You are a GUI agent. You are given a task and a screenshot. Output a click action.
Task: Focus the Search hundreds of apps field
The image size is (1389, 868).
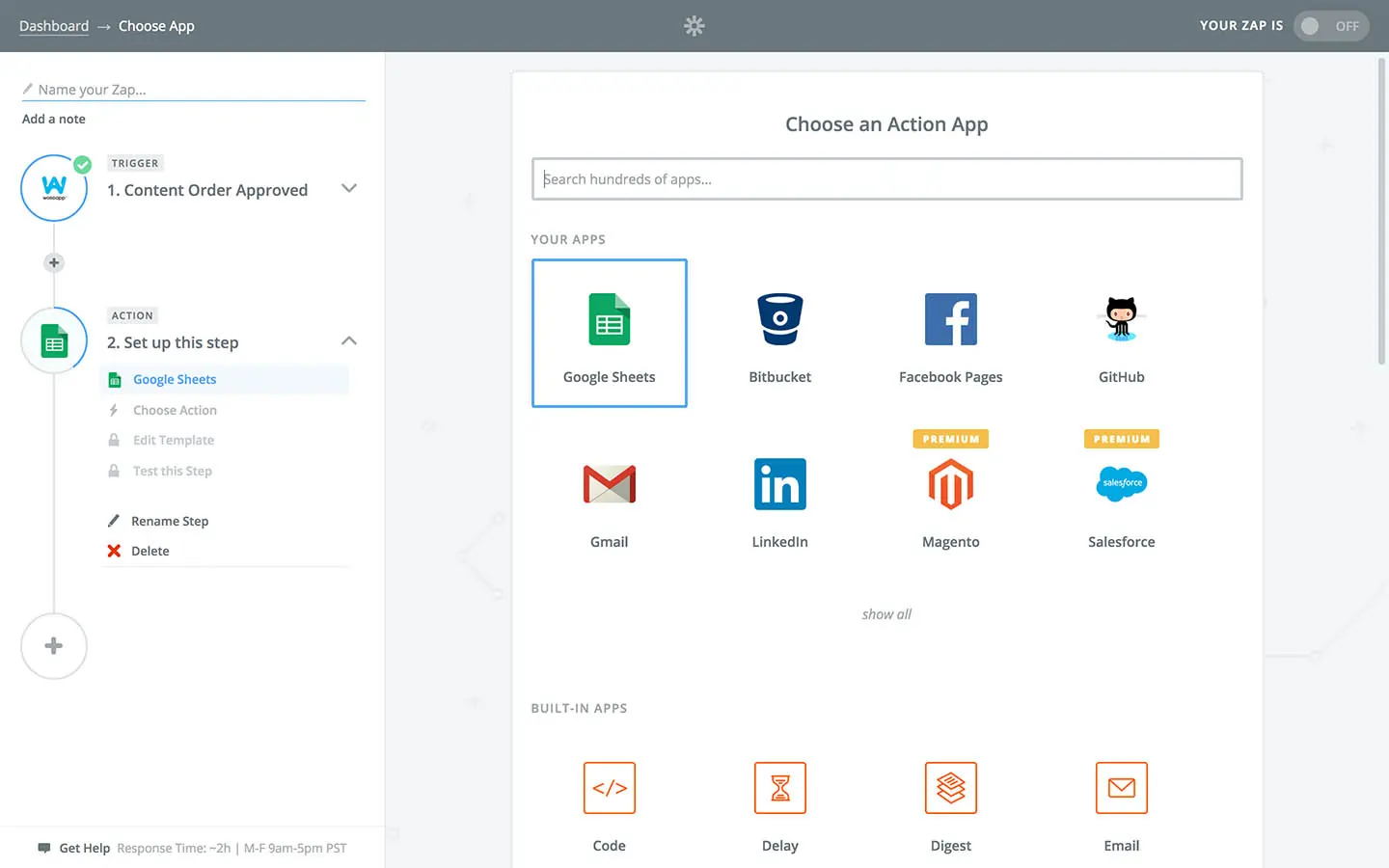[886, 179]
